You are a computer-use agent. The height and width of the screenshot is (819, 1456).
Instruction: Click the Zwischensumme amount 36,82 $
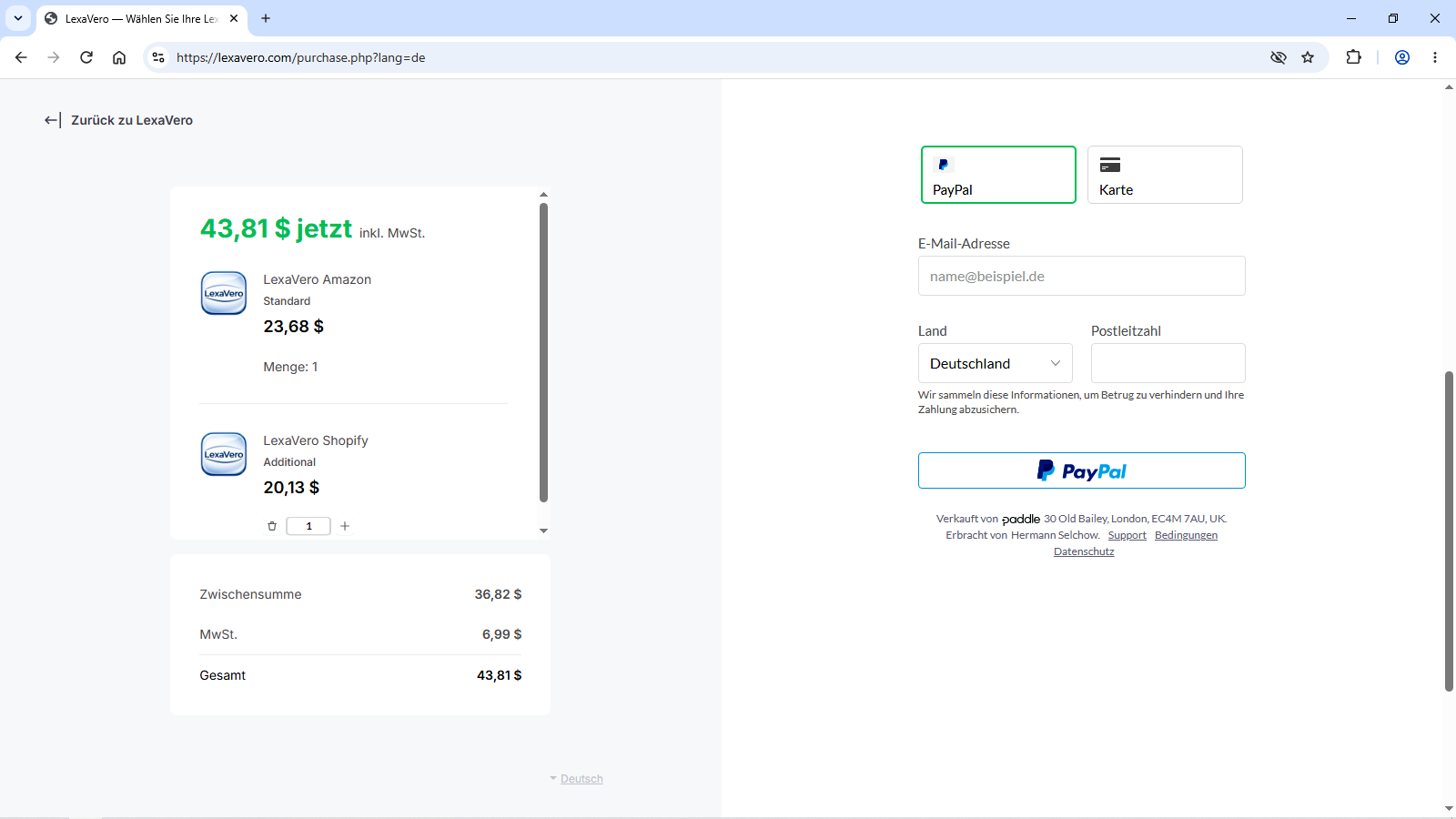click(498, 594)
